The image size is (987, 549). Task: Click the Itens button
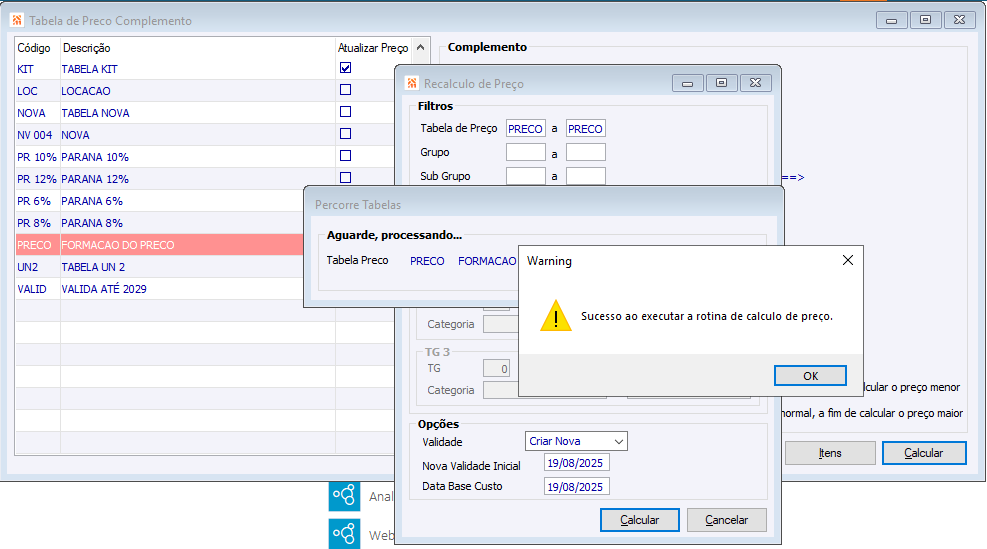click(830, 453)
